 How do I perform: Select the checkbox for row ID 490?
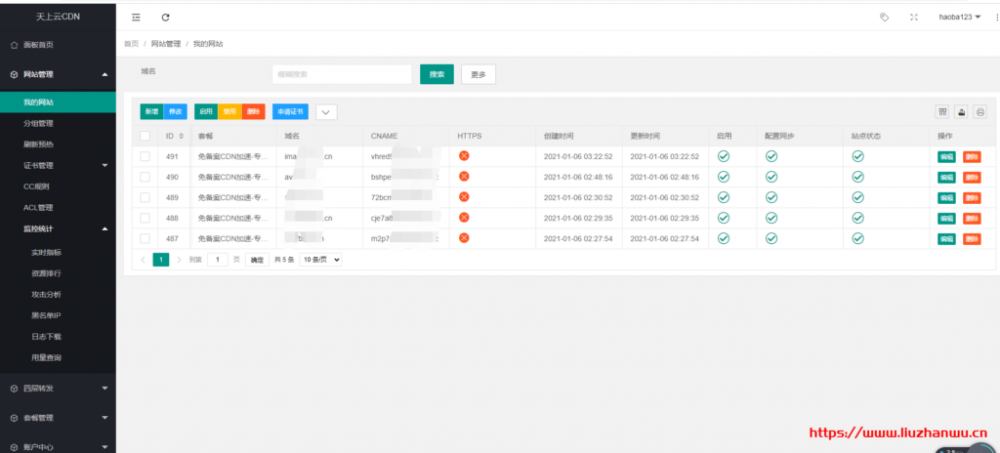(145, 176)
